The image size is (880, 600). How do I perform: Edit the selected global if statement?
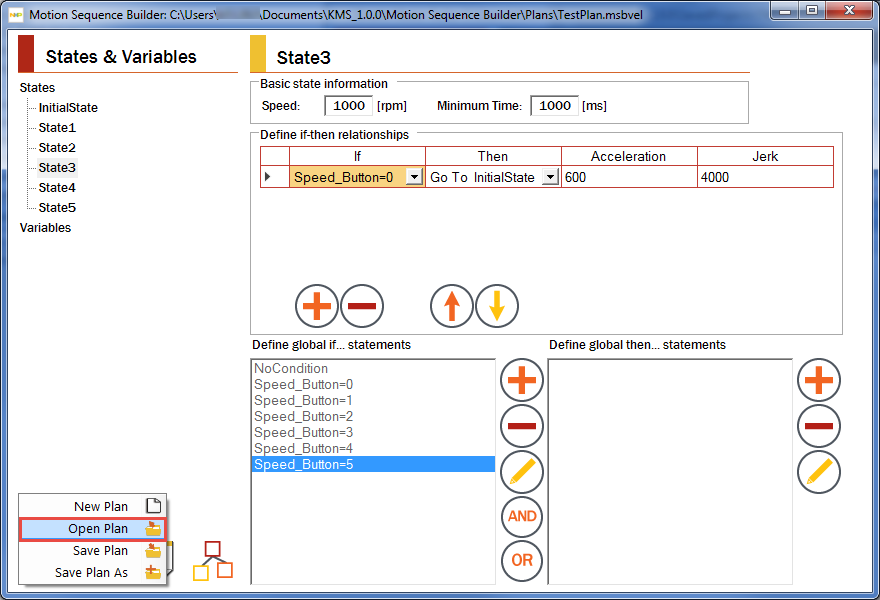click(x=522, y=471)
